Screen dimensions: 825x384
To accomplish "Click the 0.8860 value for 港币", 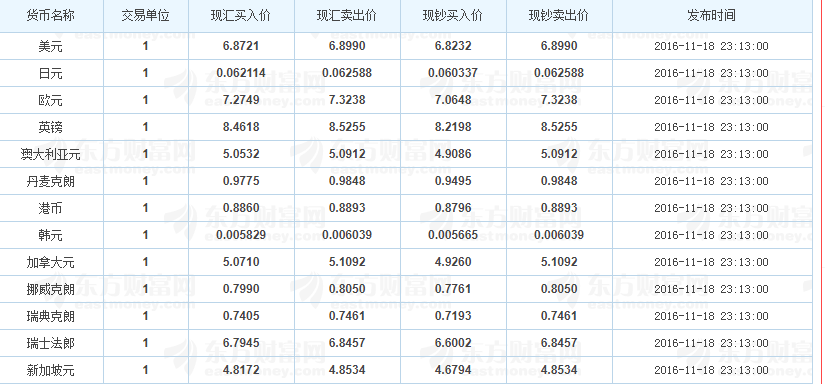I will tap(241, 208).
